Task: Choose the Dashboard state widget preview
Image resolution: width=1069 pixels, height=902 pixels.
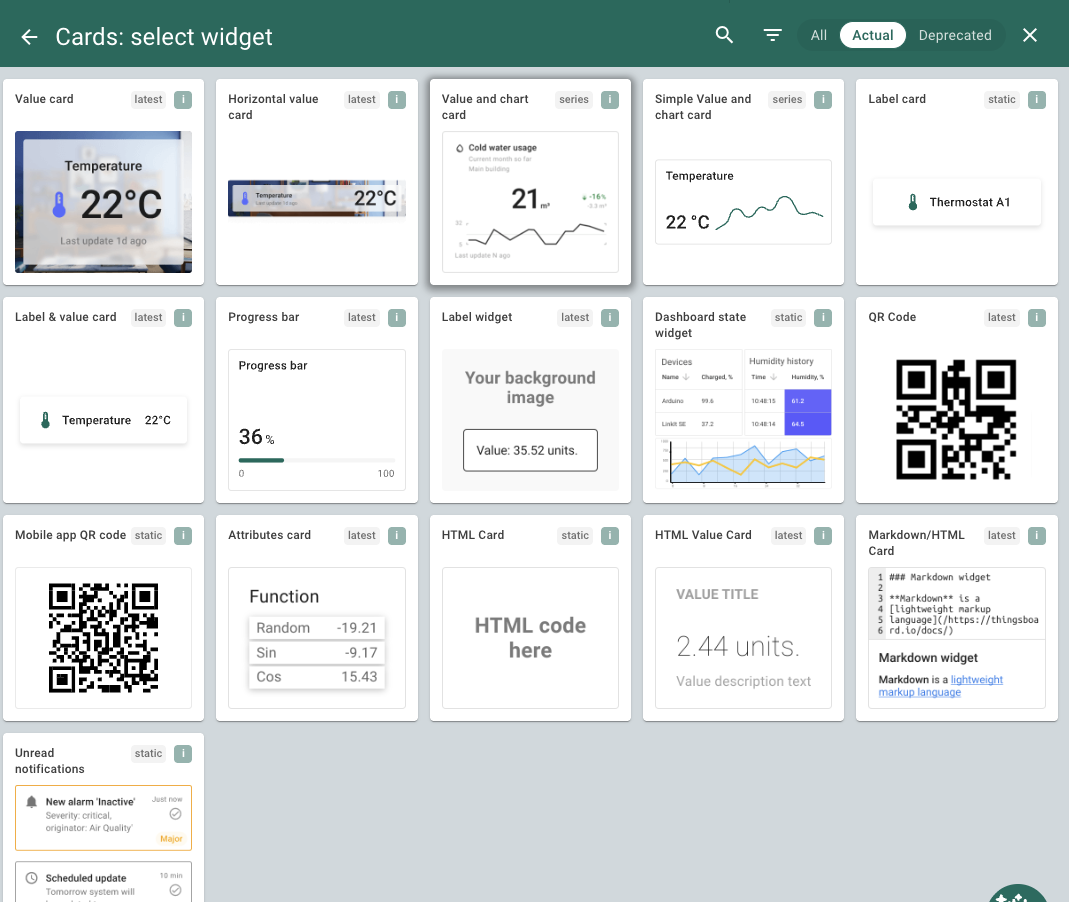Action: [x=743, y=420]
